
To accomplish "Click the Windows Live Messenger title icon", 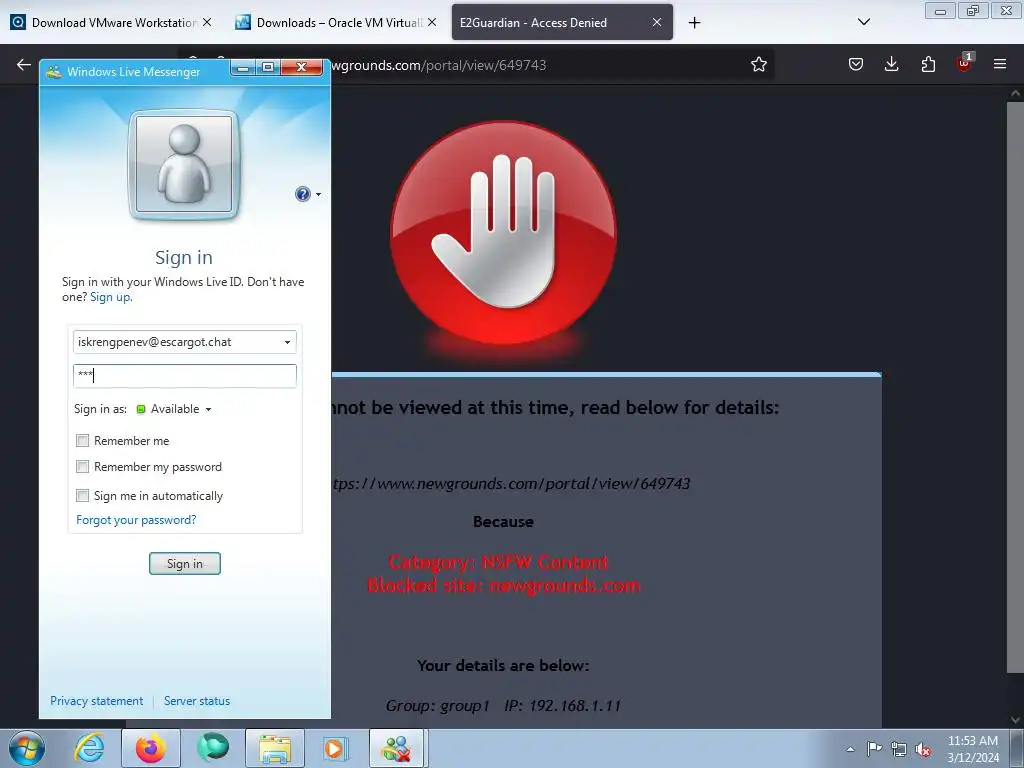I will 54,72.
